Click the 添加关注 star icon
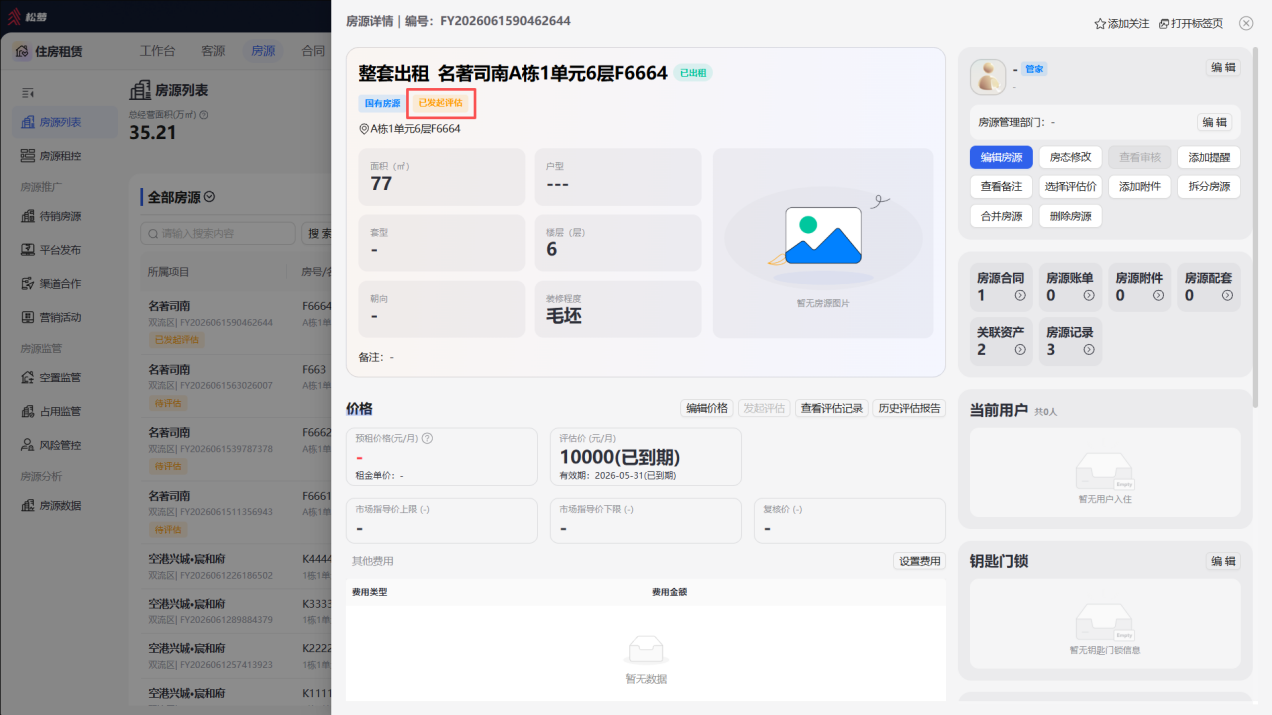Image resolution: width=1272 pixels, height=715 pixels. [1100, 23]
